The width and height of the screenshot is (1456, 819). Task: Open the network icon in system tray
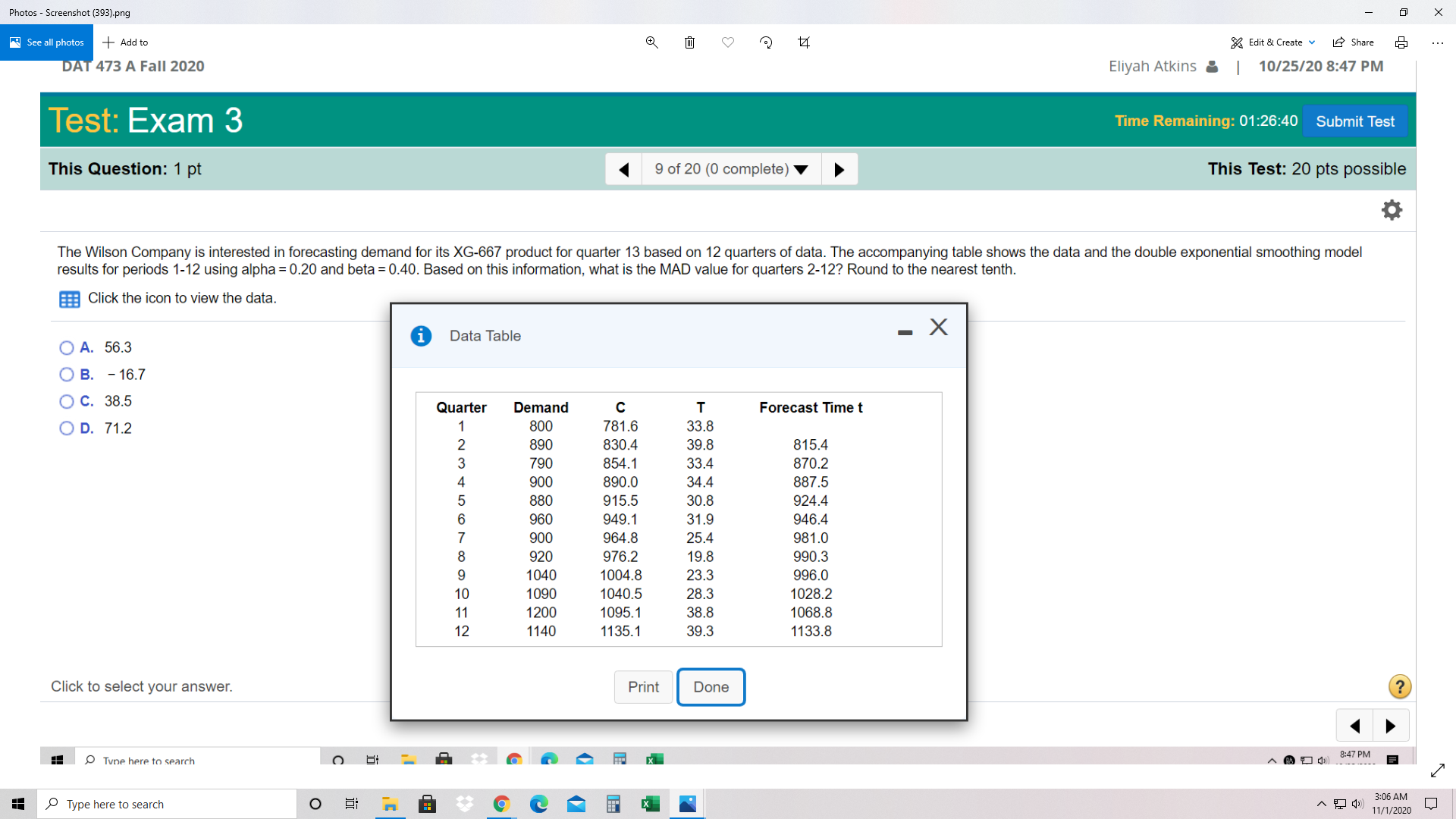tap(1340, 804)
